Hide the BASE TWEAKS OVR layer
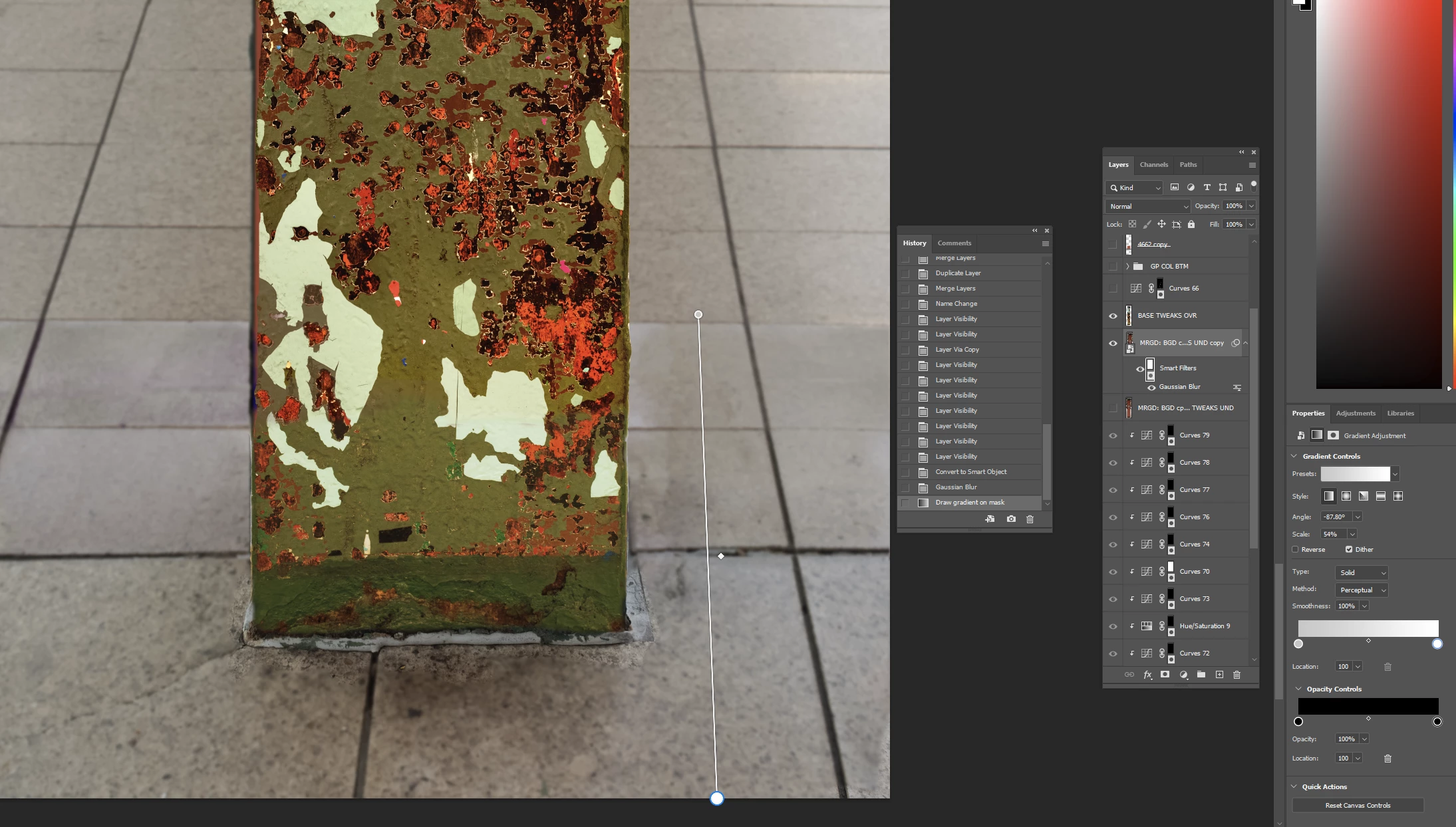This screenshot has height=827, width=1456. tap(1113, 316)
